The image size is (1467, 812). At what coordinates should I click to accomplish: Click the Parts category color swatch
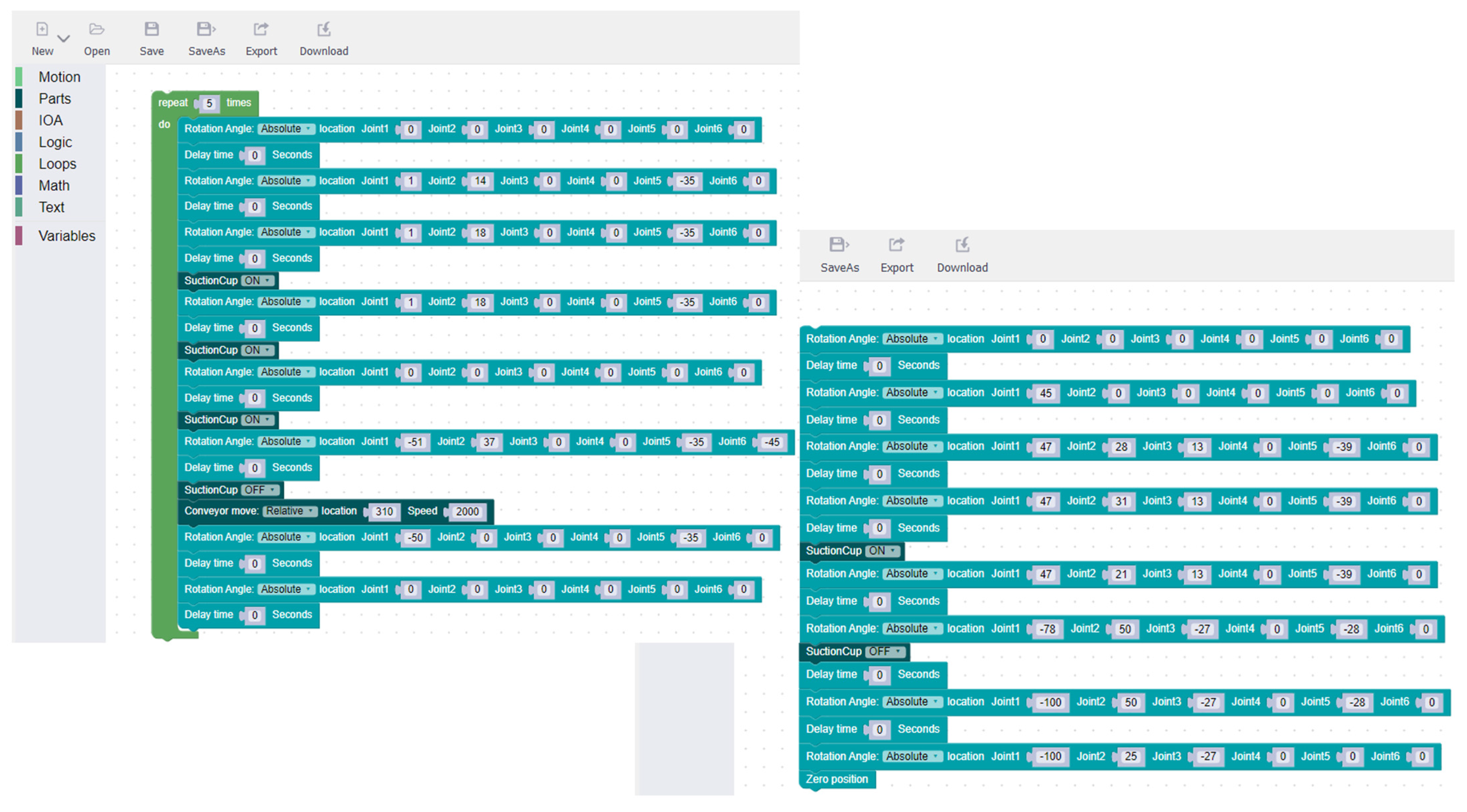point(19,99)
